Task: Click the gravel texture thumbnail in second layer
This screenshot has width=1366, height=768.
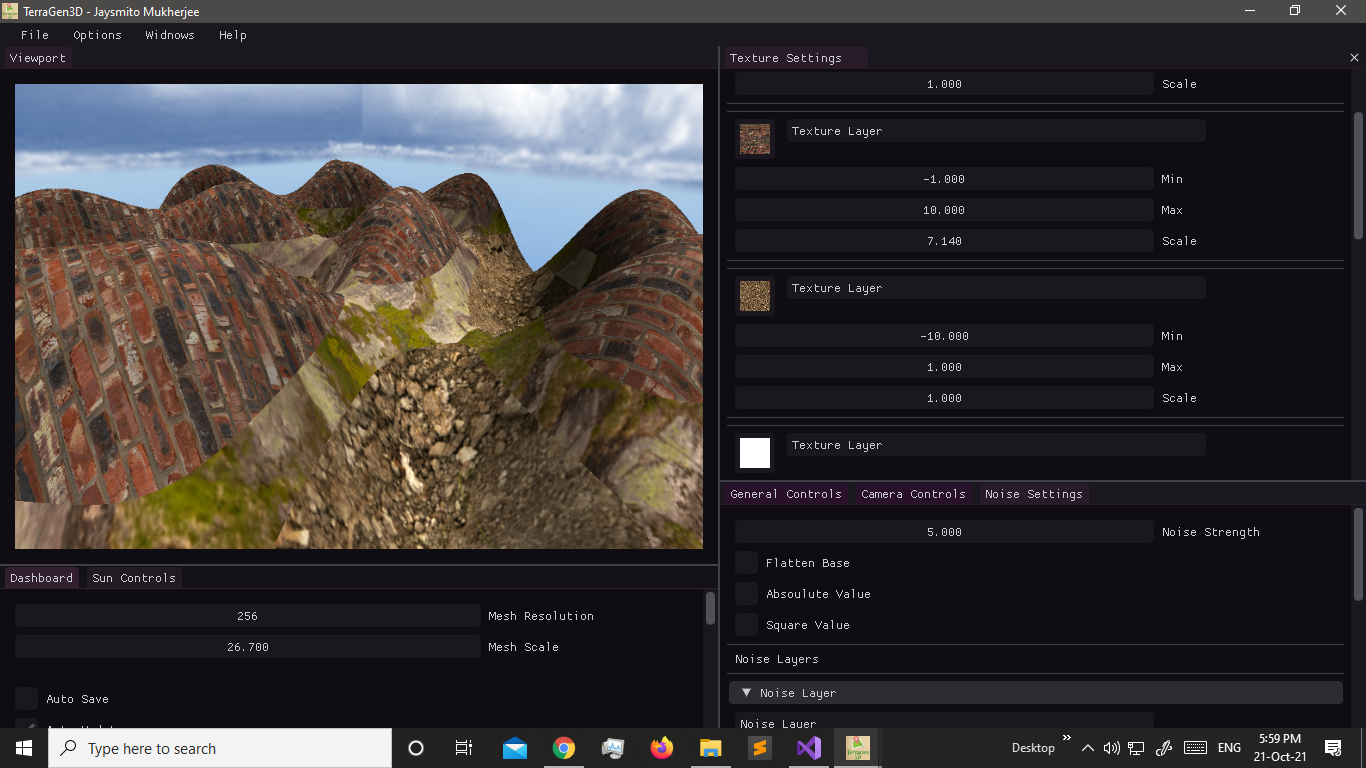Action: point(755,296)
